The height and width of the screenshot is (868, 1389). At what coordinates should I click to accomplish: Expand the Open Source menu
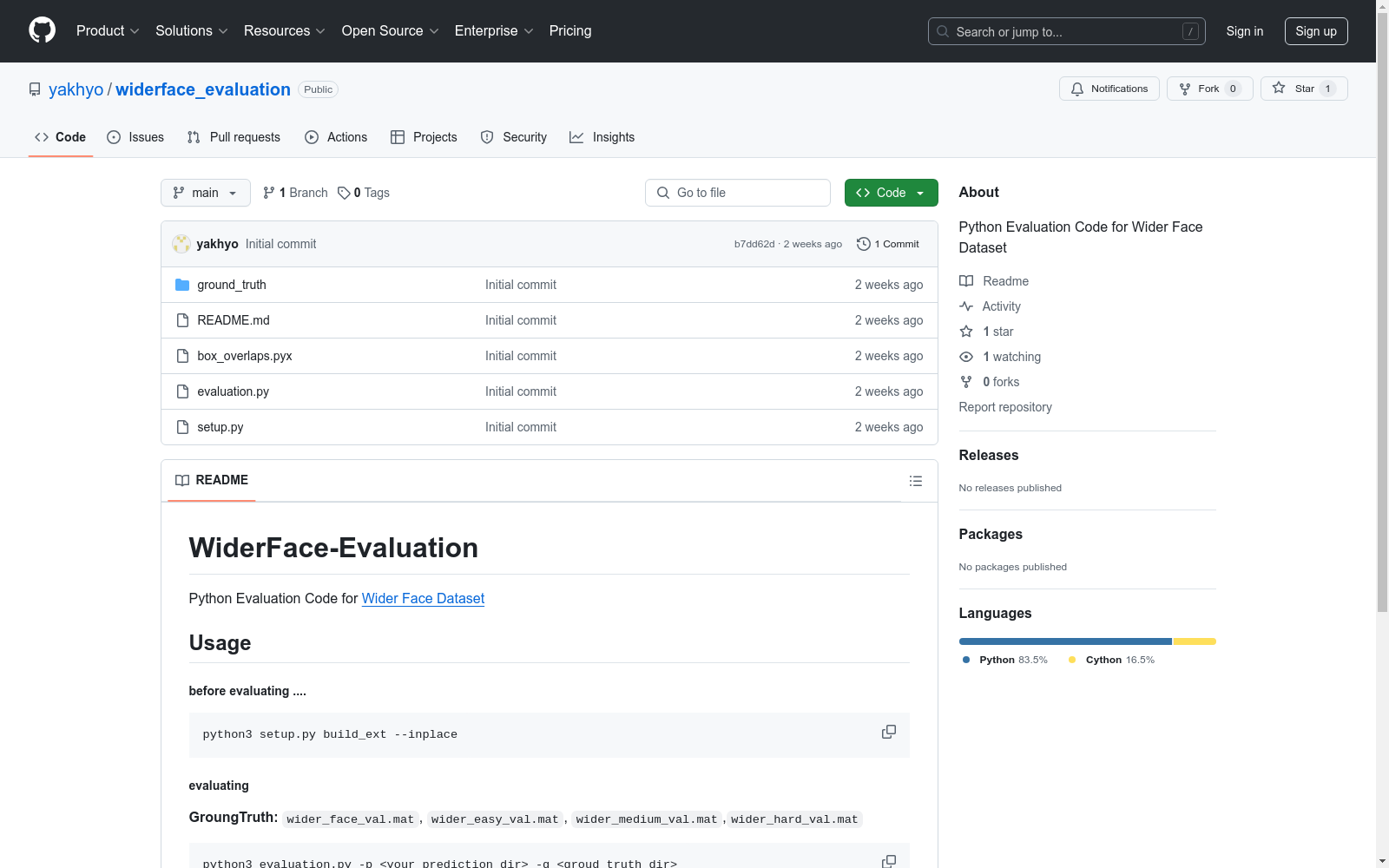tap(391, 30)
